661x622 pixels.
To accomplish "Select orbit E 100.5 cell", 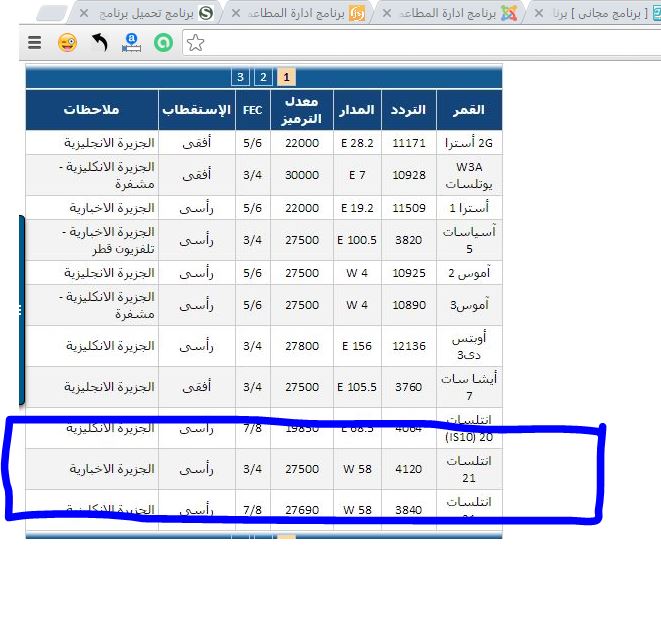I will [357, 240].
